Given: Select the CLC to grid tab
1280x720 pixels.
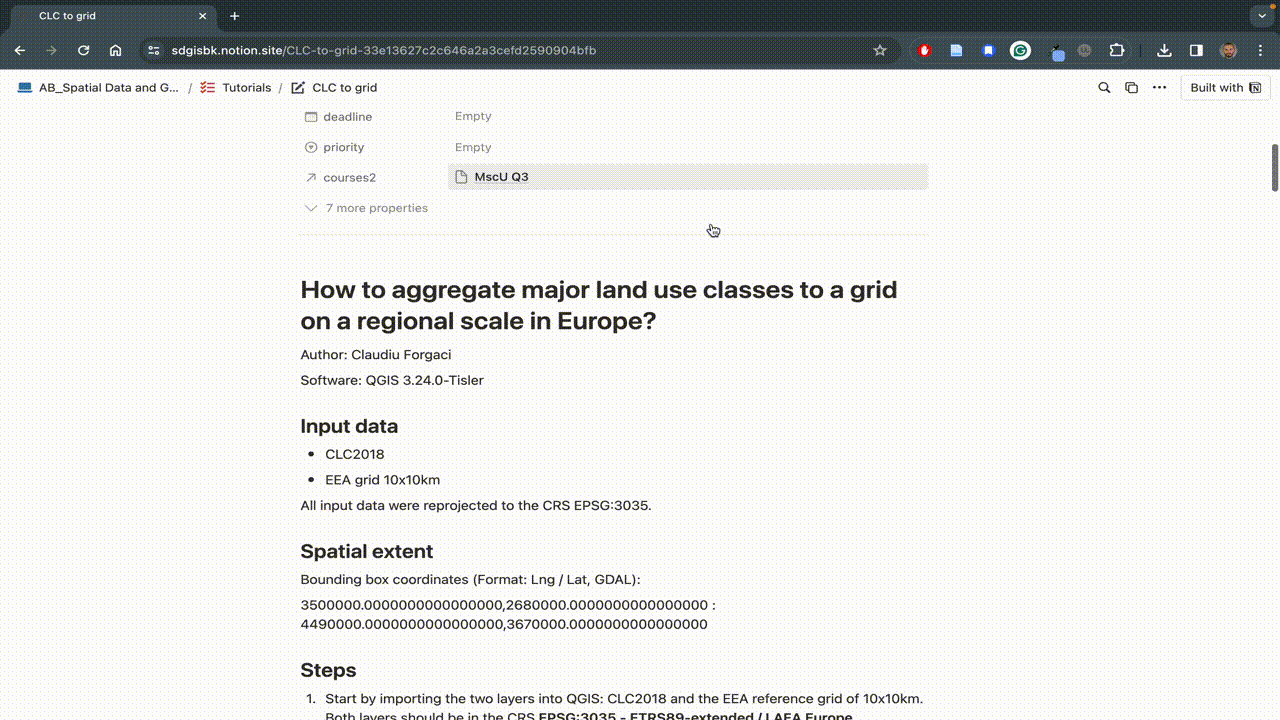Looking at the screenshot, I should point(110,16).
